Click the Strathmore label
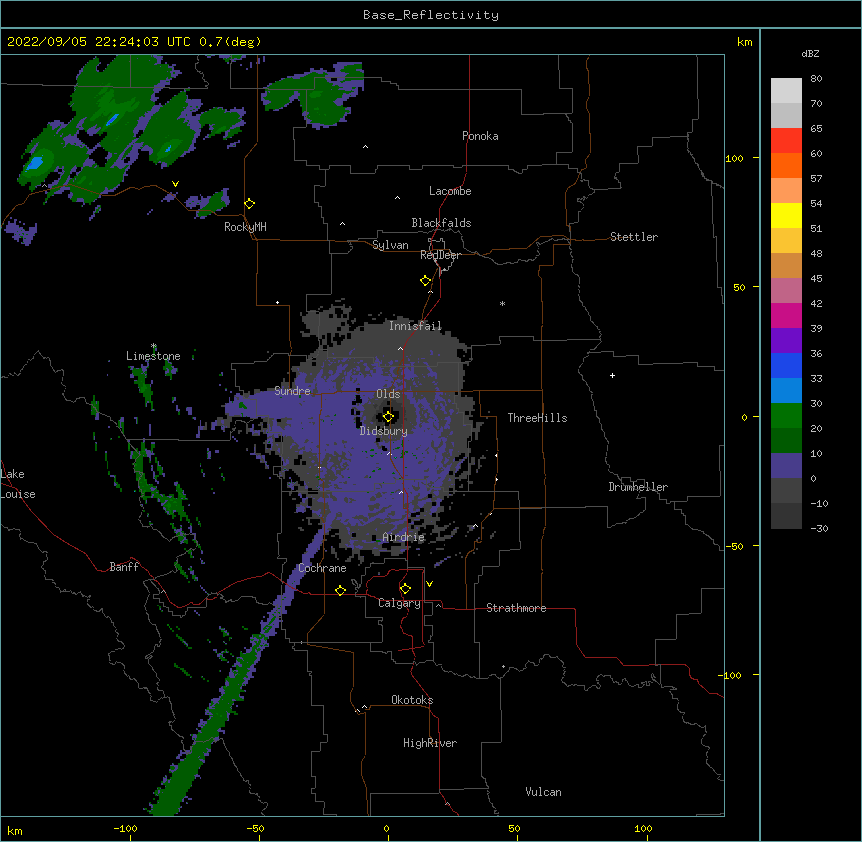The height and width of the screenshot is (842, 862). 516,608
